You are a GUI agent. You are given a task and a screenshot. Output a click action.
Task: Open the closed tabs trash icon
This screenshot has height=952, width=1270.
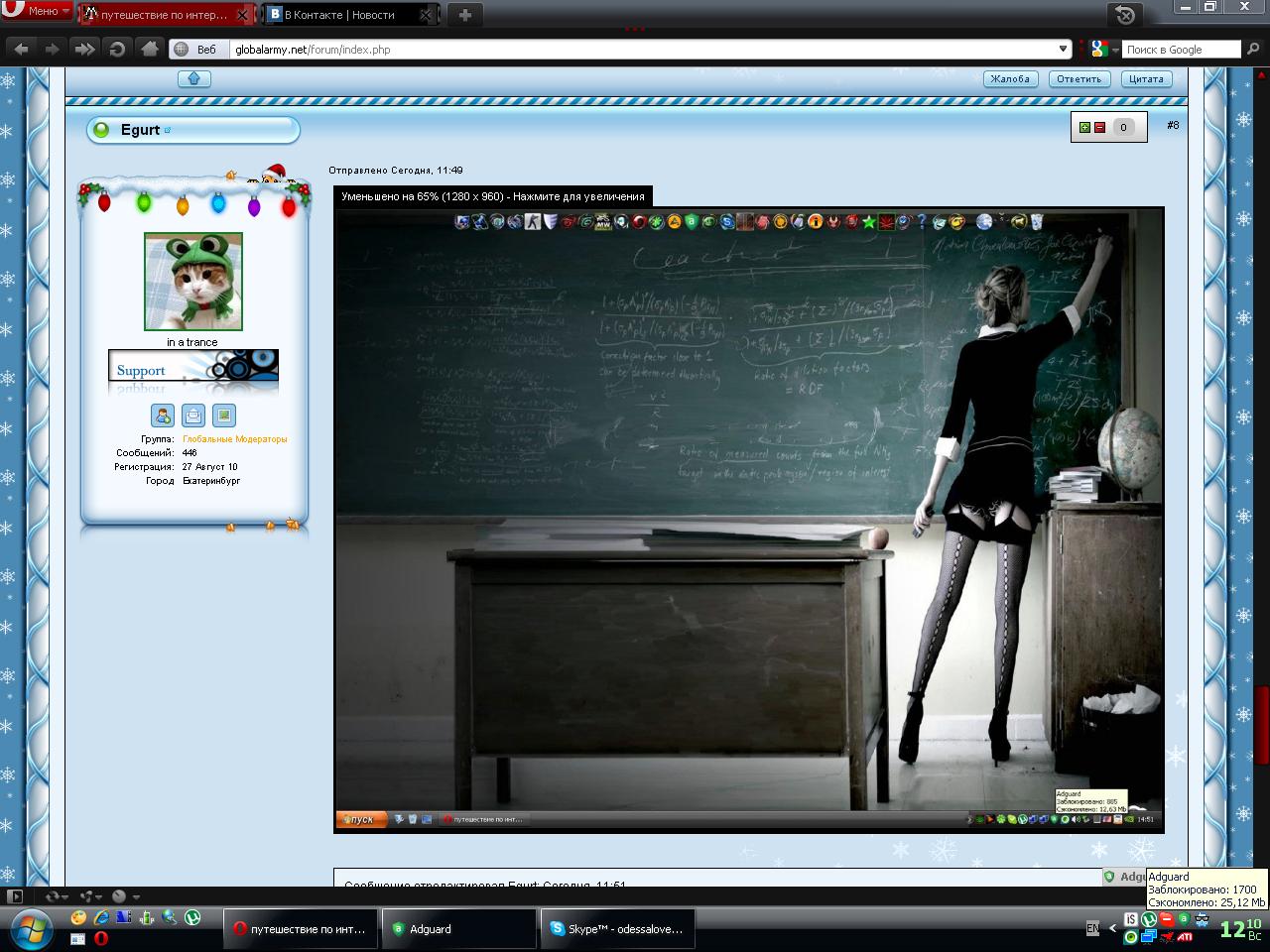1125,14
